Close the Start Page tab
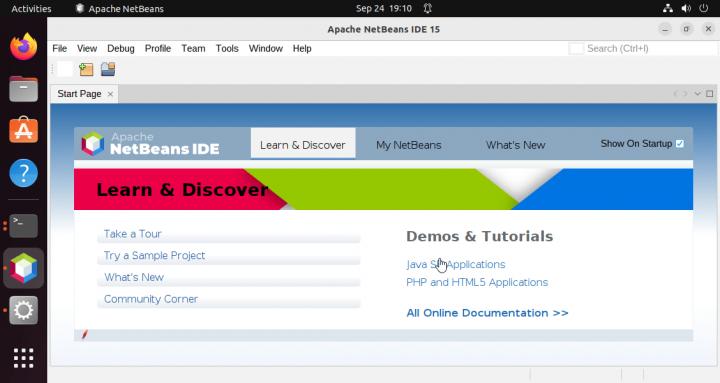The height and width of the screenshot is (383, 720). click(110, 94)
